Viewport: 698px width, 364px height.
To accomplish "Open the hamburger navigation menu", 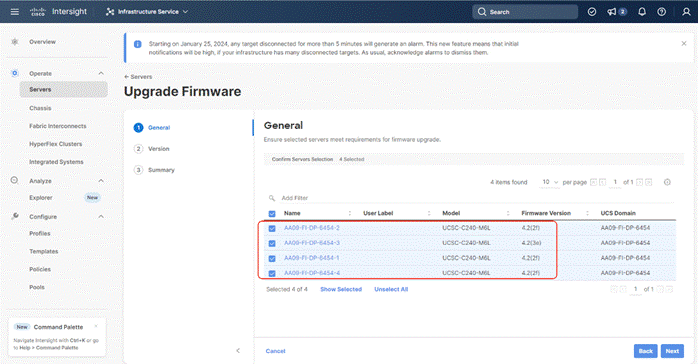I will [15, 12].
